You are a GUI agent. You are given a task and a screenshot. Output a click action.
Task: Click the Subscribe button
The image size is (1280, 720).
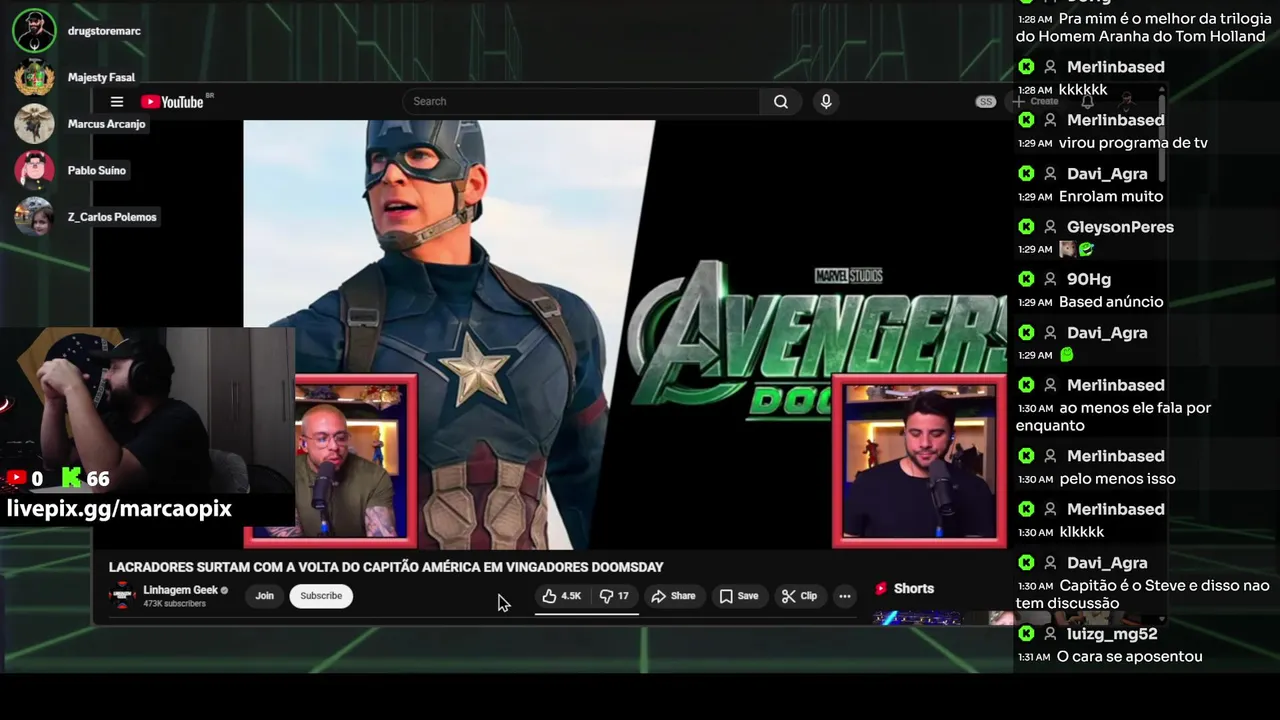click(321, 596)
